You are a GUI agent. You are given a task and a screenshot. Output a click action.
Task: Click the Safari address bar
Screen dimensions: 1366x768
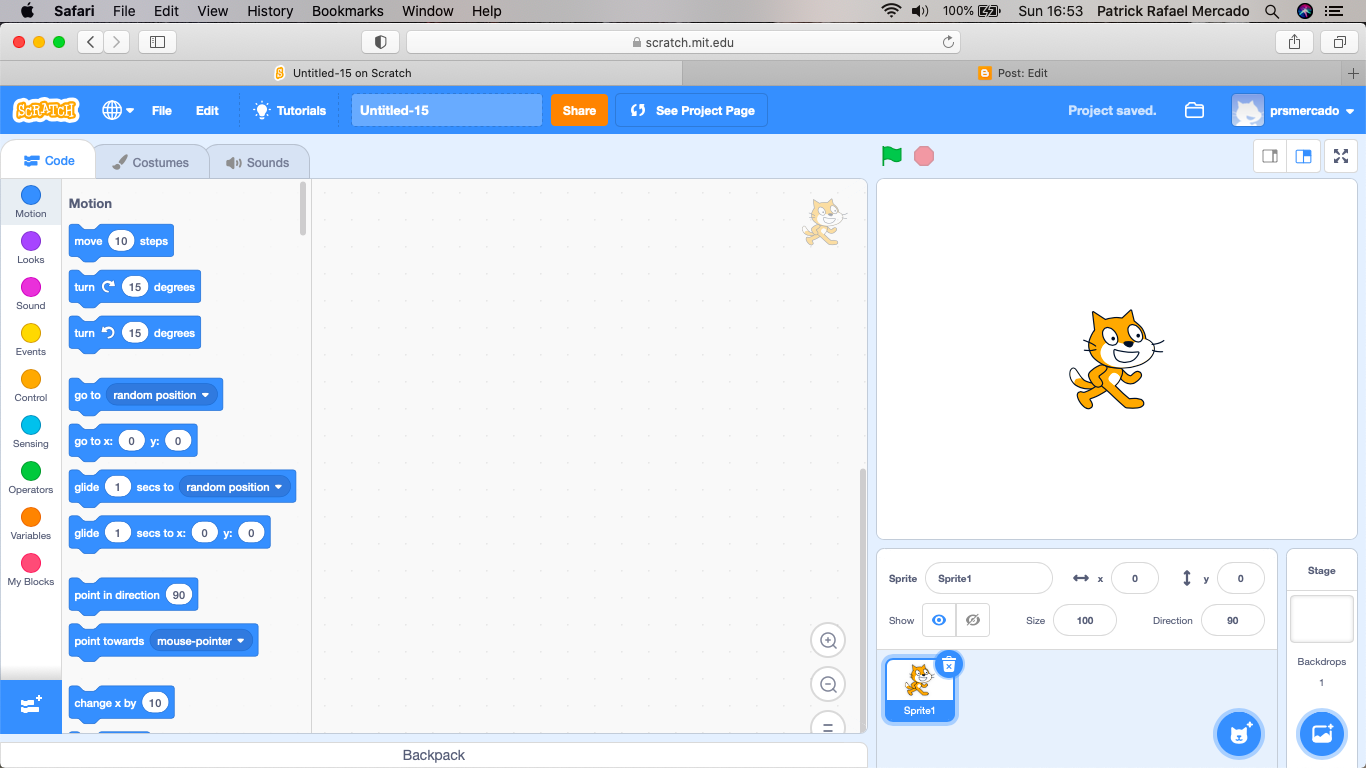pyautogui.click(x=683, y=42)
